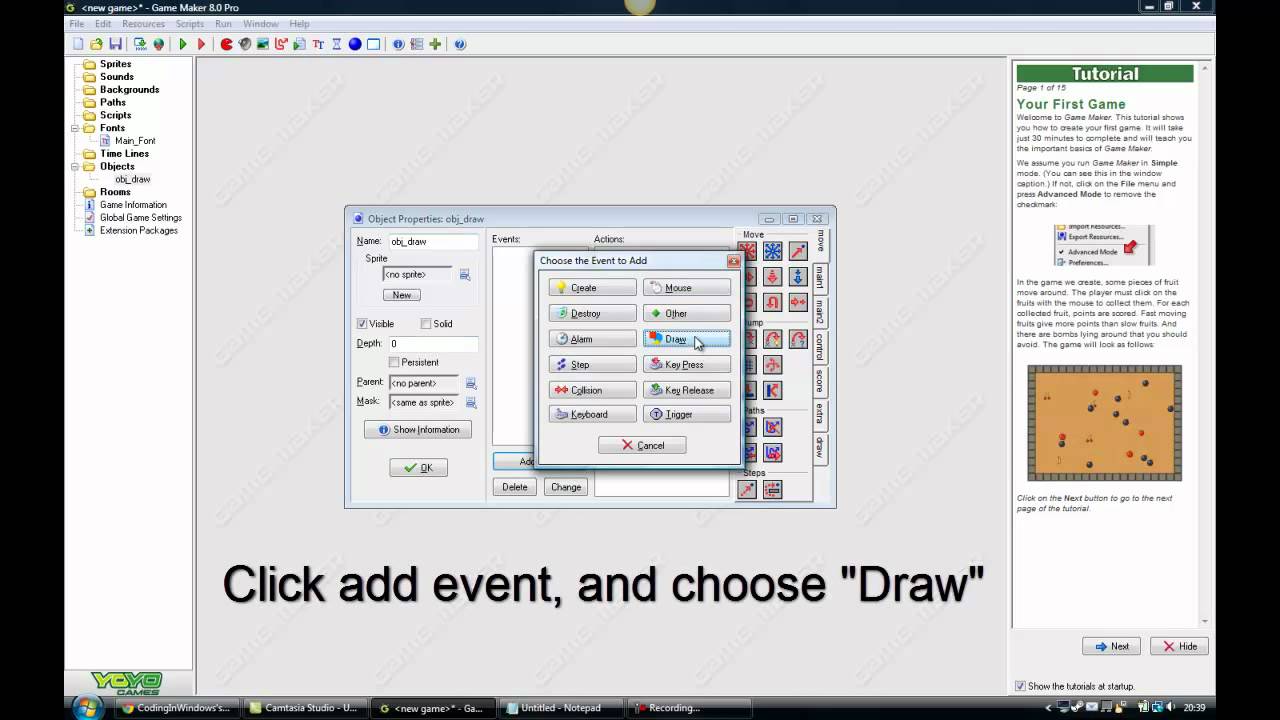Enable the Persistent checkbox

[394, 362]
